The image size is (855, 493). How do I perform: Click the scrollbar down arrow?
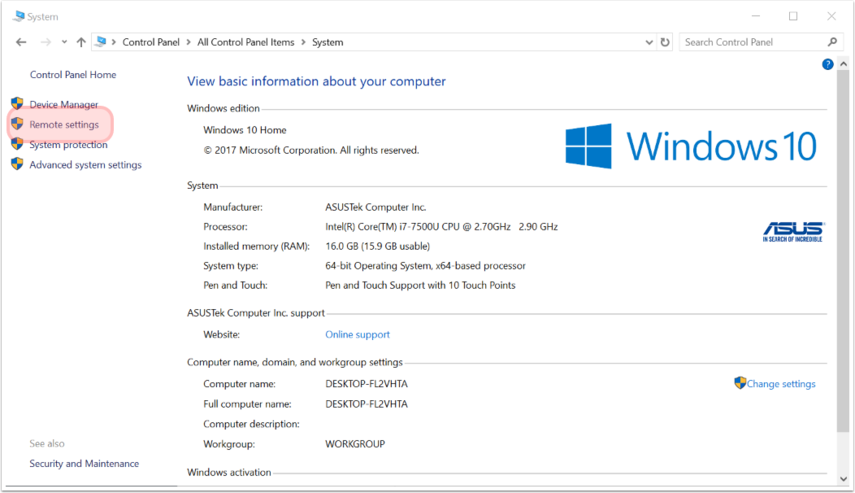(x=844, y=479)
